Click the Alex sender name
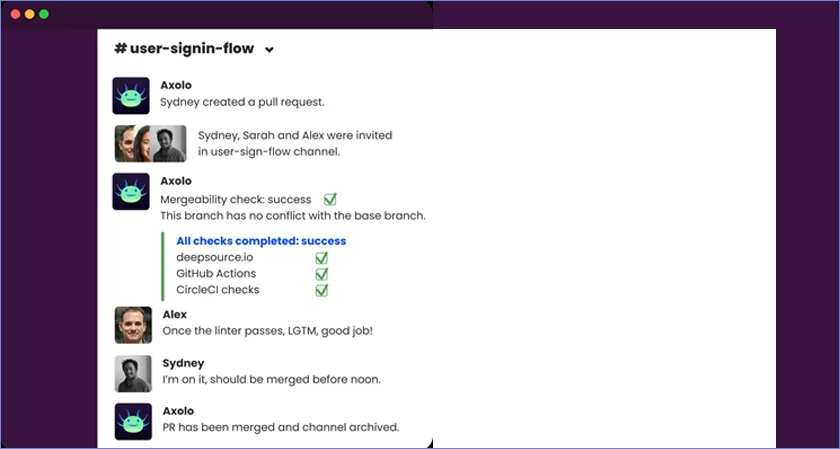This screenshot has width=840, height=449. 175,314
